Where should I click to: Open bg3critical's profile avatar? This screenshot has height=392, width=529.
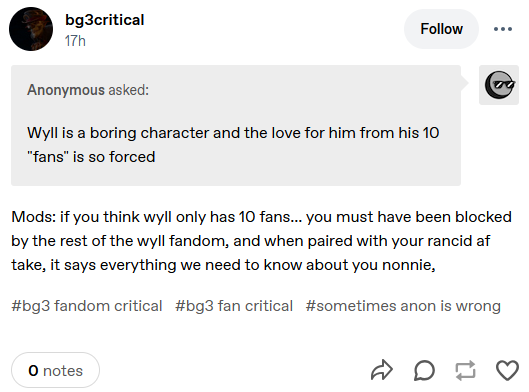(x=31, y=29)
